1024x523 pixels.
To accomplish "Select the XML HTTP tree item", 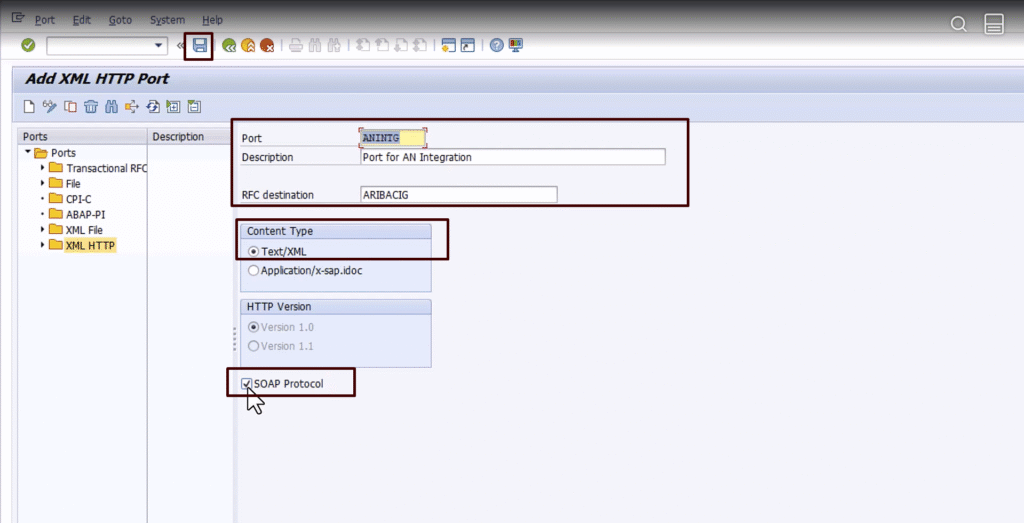I will 90,246.
